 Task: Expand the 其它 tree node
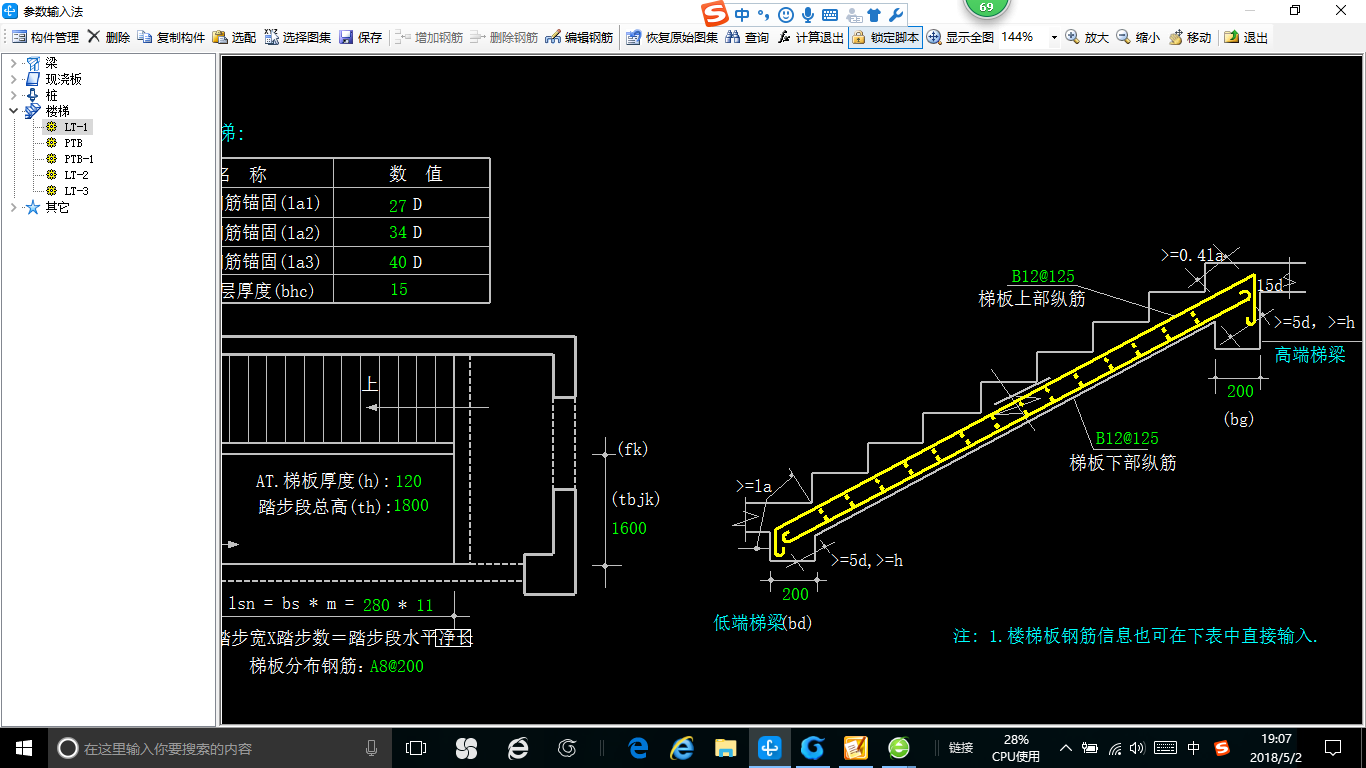(14, 207)
